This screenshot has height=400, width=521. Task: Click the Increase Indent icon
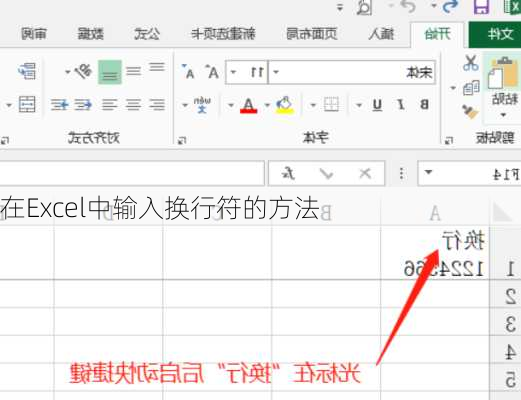[60, 105]
